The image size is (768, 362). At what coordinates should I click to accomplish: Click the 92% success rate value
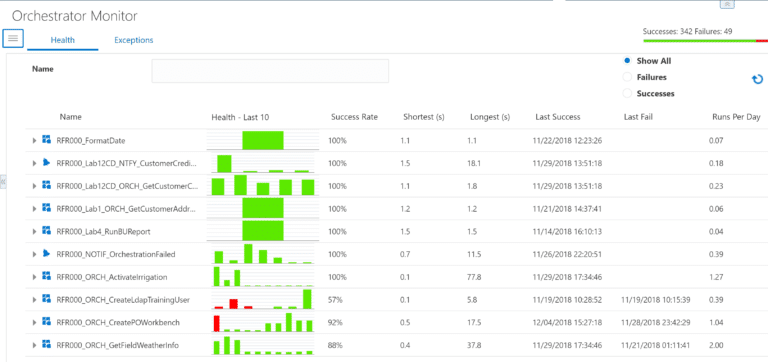[335, 323]
